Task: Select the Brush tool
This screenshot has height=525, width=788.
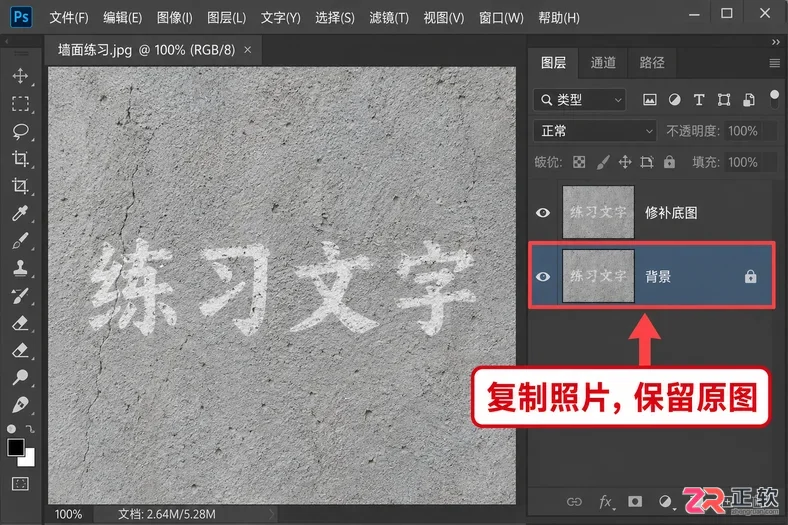Action: pos(20,241)
